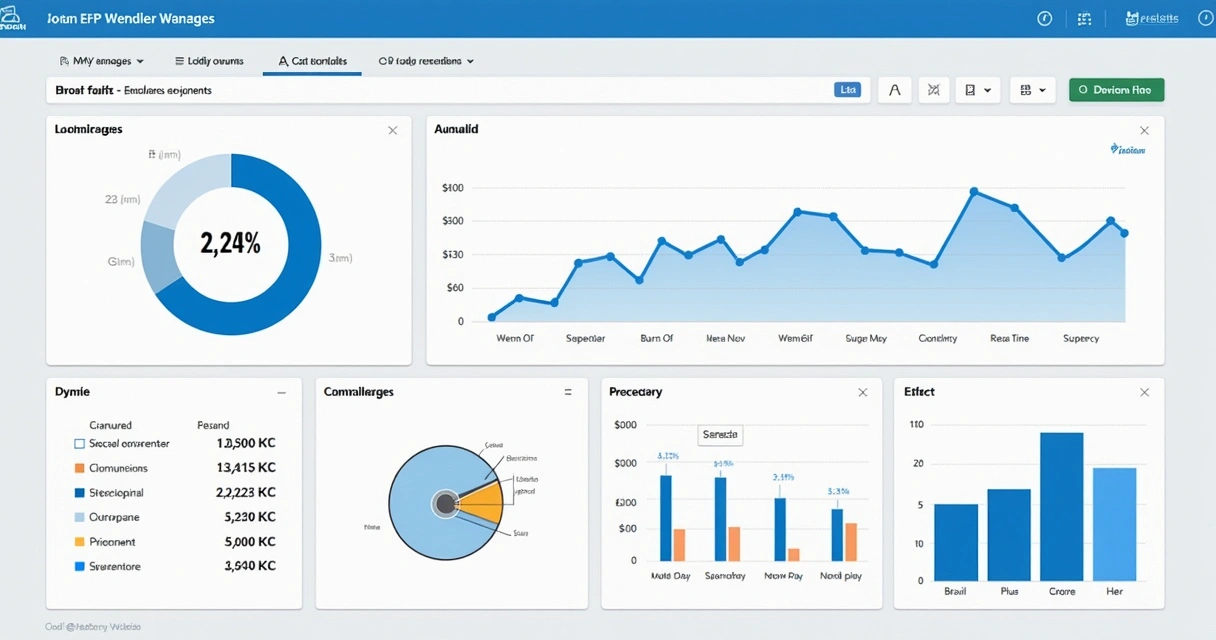Close the Aunualid line chart panel
Viewport: 1216px width, 640px height.
[x=1144, y=130]
